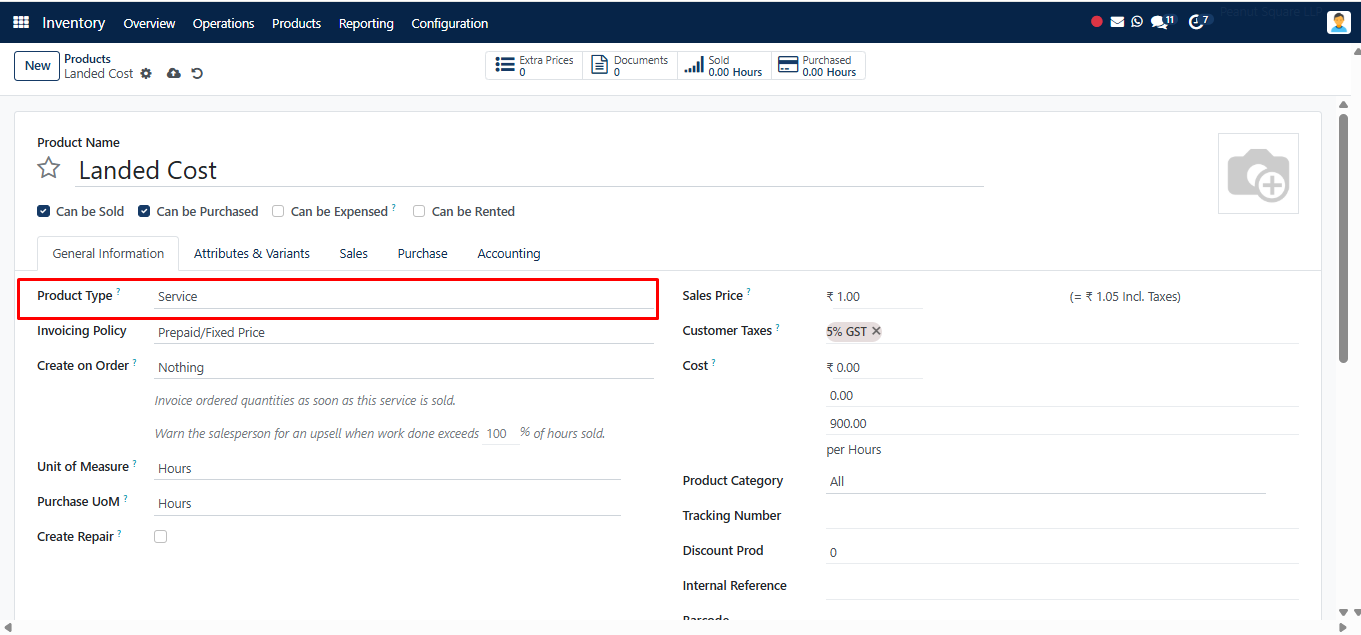Open the Product Category dropdown showing All
This screenshot has height=635, width=1361.
1046,482
